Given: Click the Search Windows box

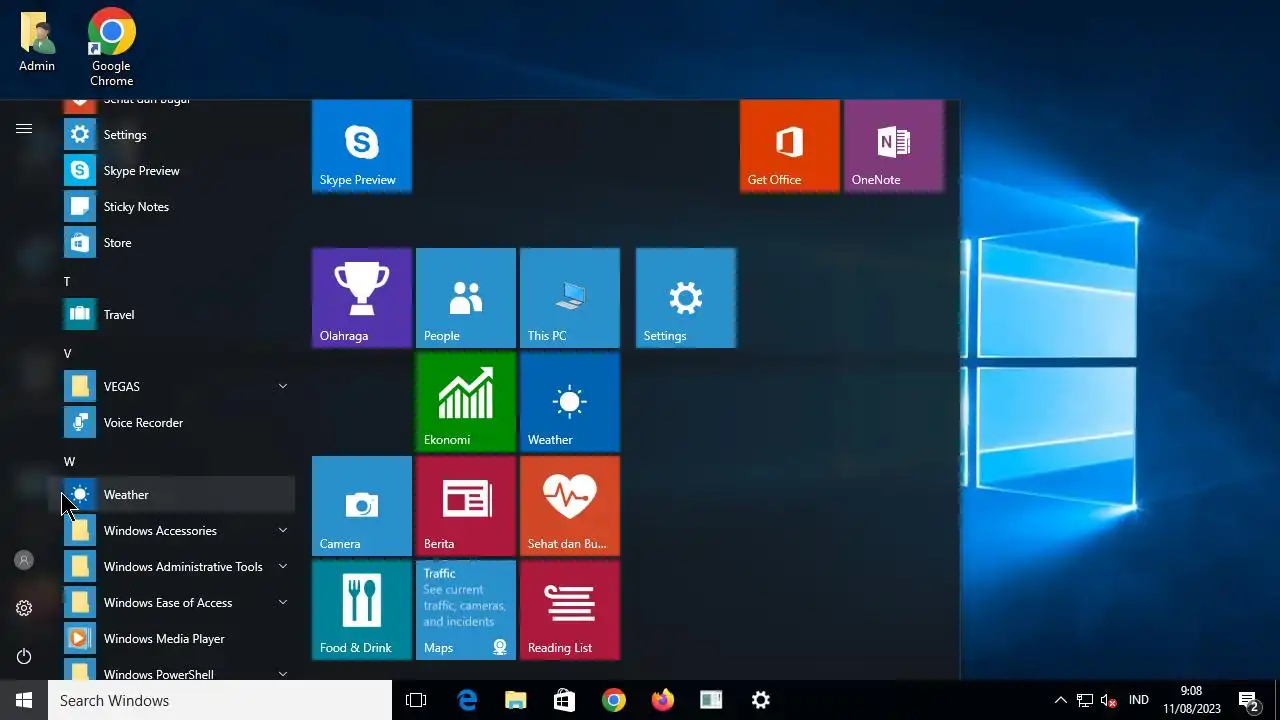Looking at the screenshot, I should (x=220, y=700).
